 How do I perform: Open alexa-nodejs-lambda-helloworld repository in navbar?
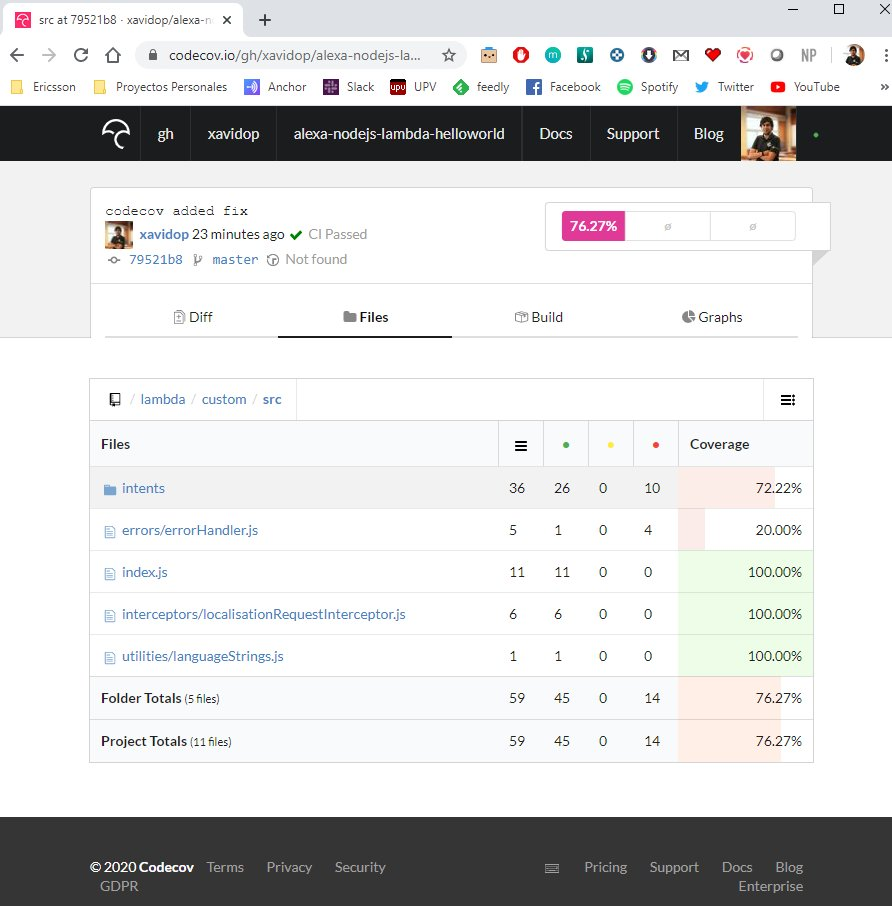[x=399, y=133]
